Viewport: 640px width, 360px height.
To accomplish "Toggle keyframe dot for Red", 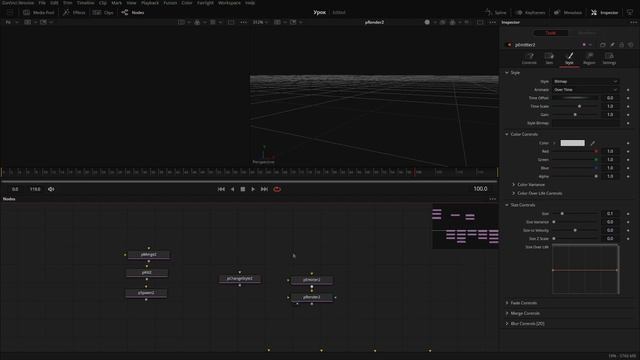I will [x=628, y=151].
